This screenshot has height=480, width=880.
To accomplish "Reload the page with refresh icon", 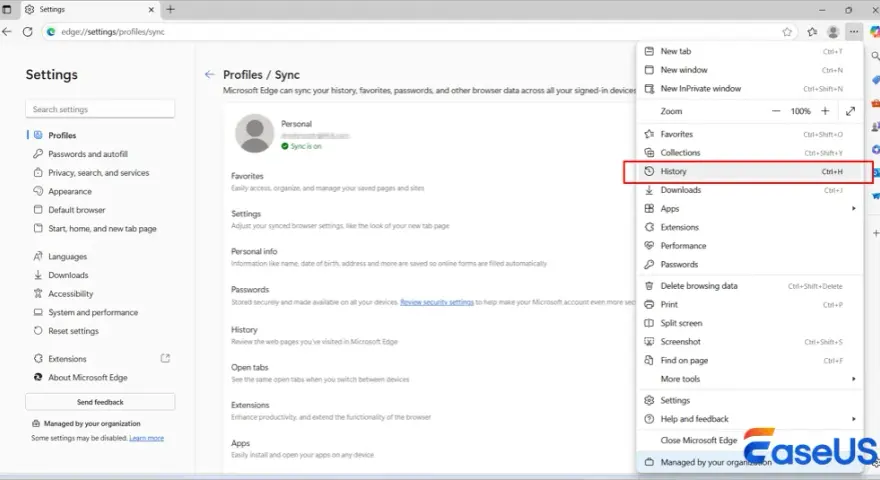I will point(28,32).
